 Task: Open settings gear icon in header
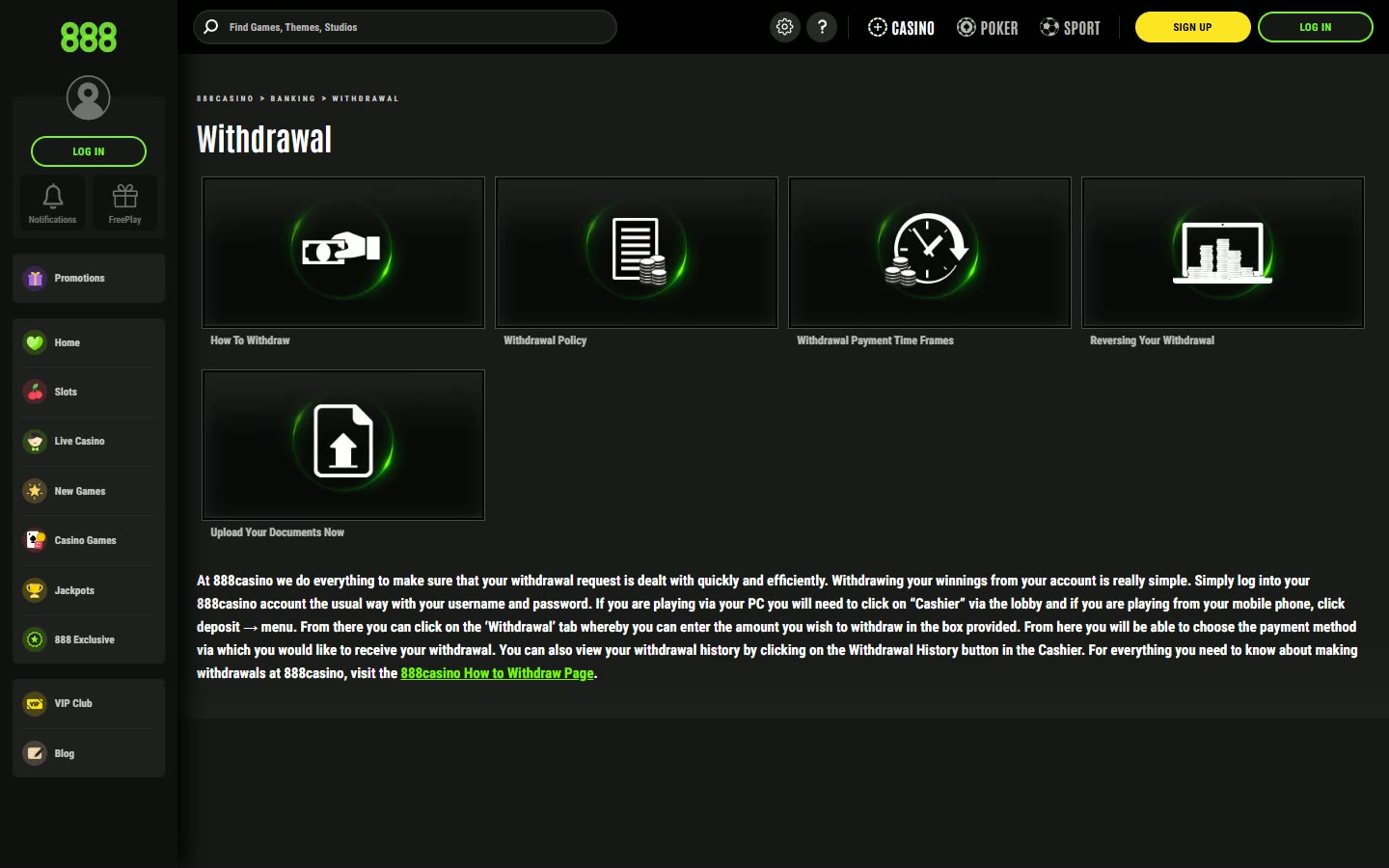tap(785, 27)
